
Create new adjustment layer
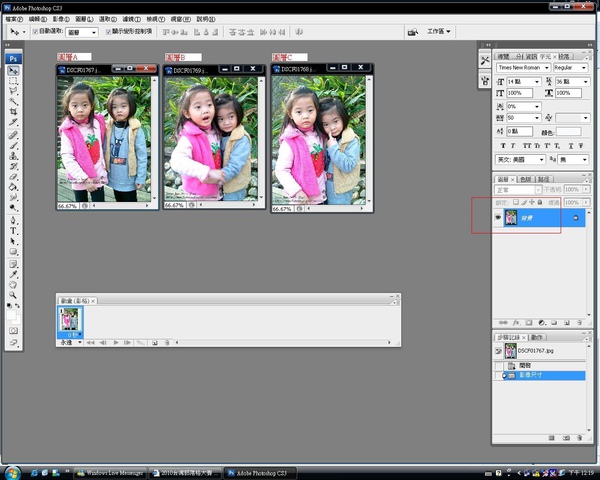pos(541,323)
